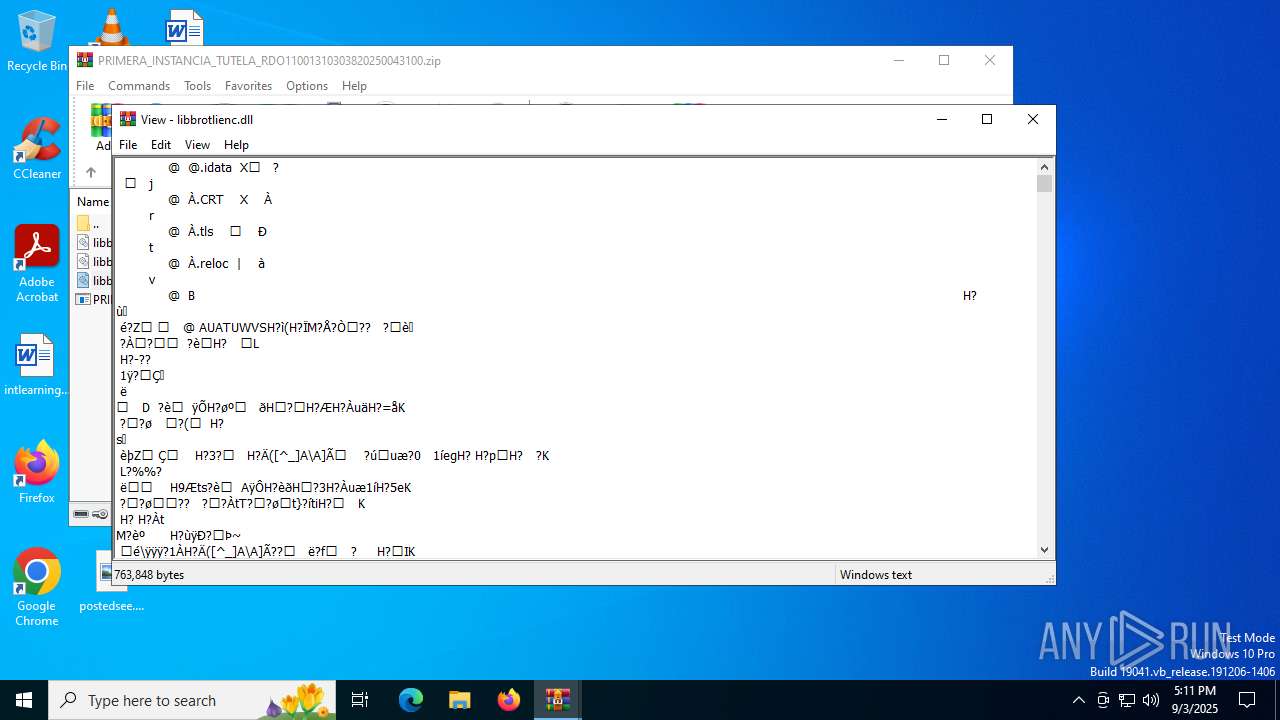Switch to WinRAR taskbar button
Screen dimensions: 1280x720
pos(557,700)
